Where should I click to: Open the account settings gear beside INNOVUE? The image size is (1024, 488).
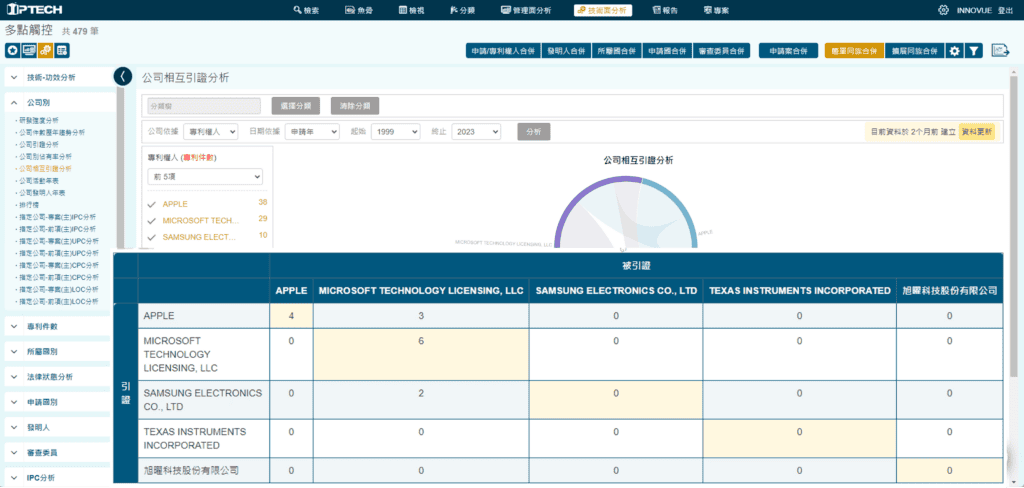[x=943, y=10]
